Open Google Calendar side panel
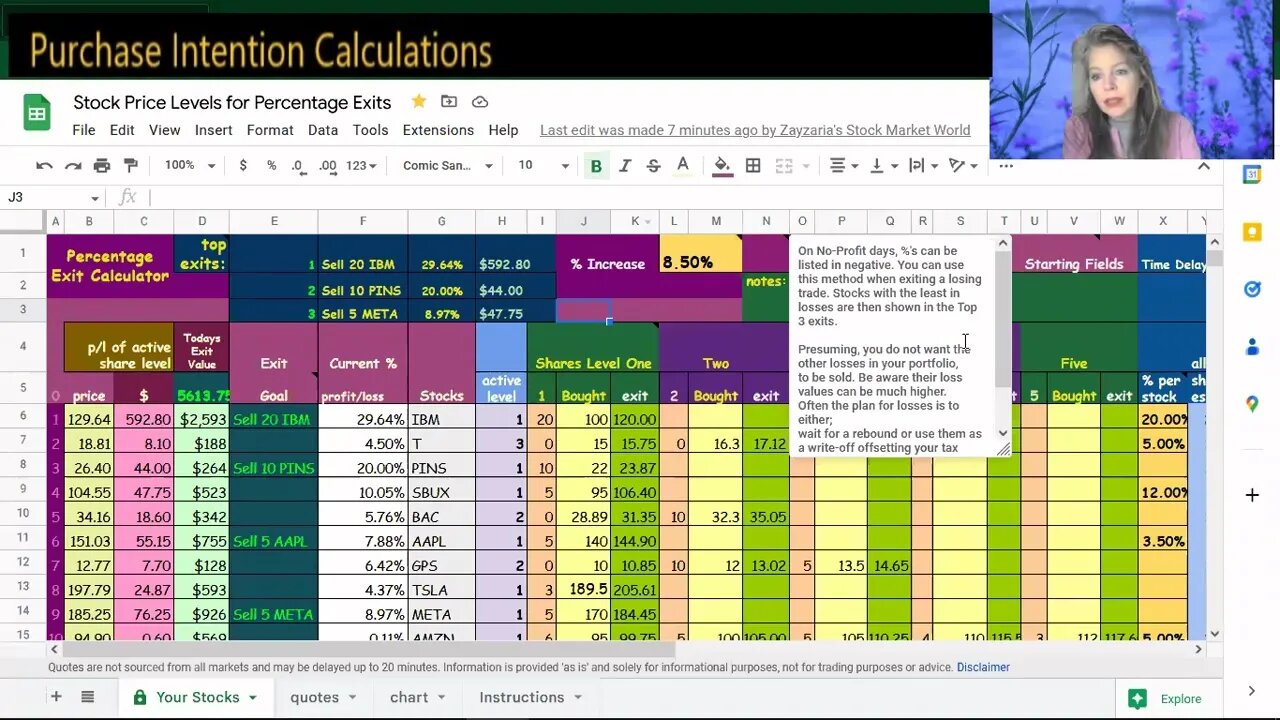Screen dimensions: 1280x720 click(x=1252, y=175)
